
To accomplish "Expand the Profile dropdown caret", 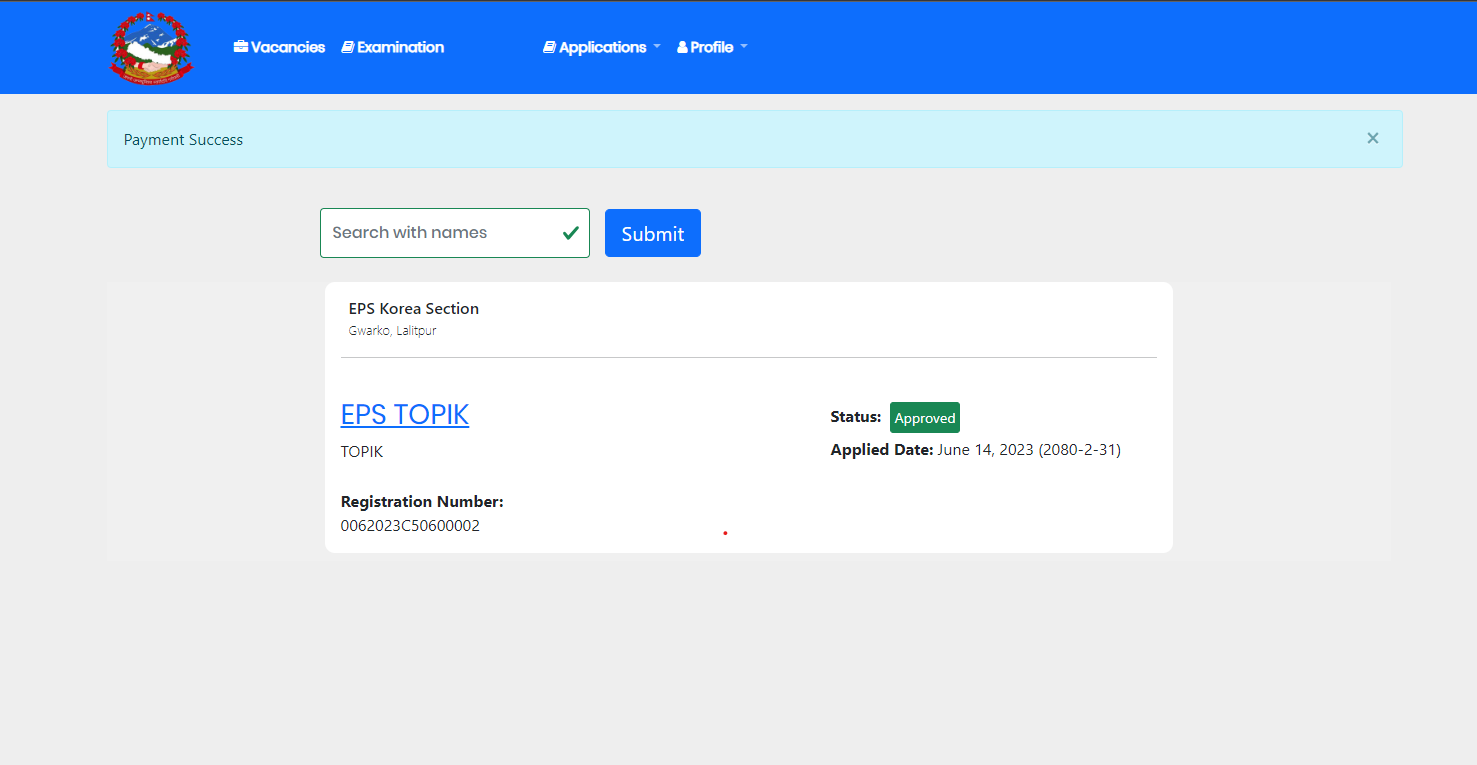I will point(744,47).
